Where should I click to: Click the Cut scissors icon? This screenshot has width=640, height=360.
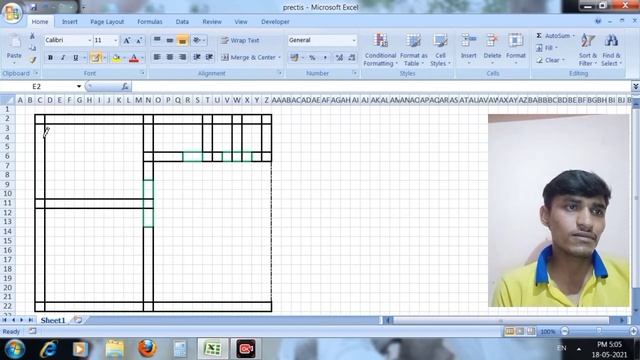32,36
